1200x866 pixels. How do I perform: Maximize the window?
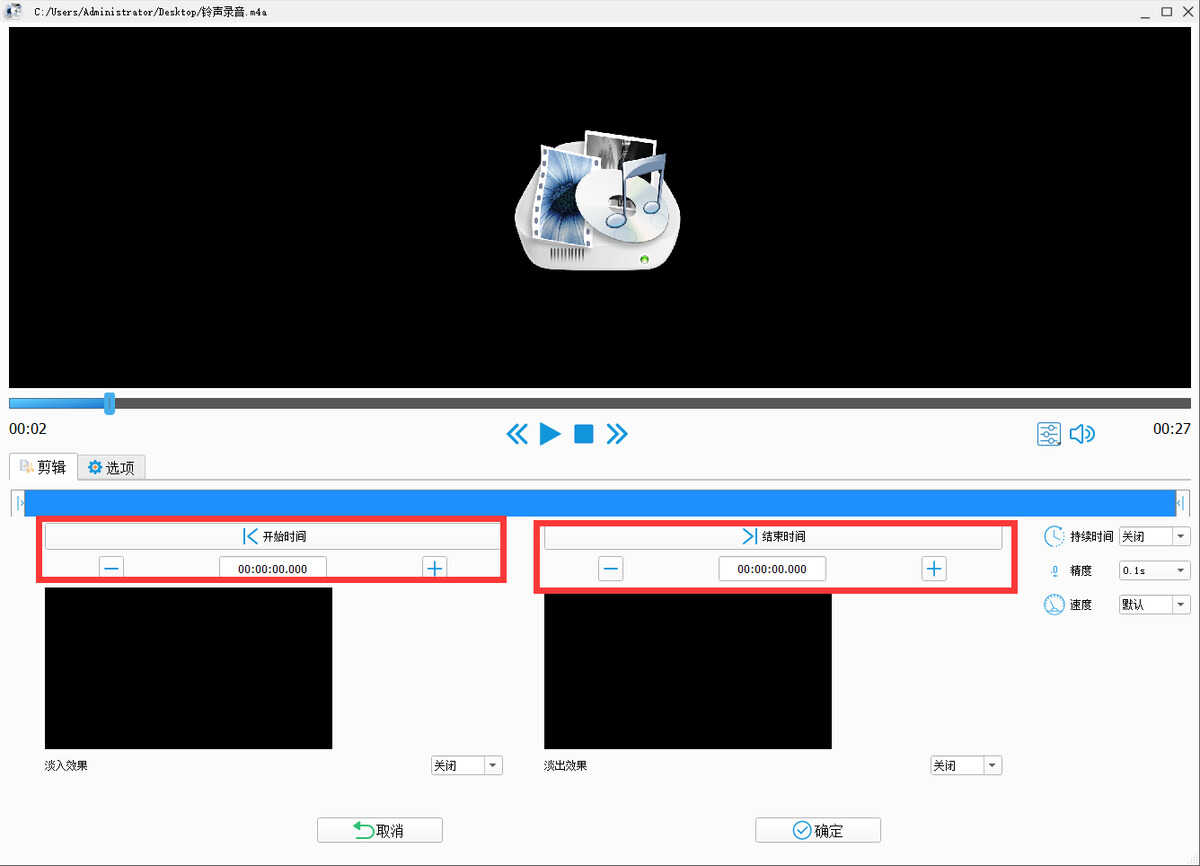point(1166,11)
